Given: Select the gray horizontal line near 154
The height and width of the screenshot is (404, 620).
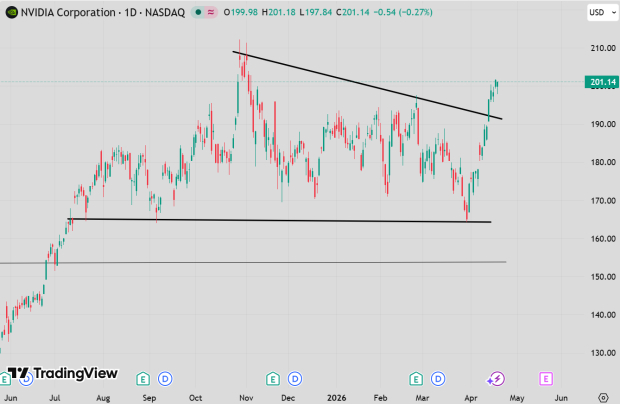Looking at the screenshot, I should pos(253,262).
